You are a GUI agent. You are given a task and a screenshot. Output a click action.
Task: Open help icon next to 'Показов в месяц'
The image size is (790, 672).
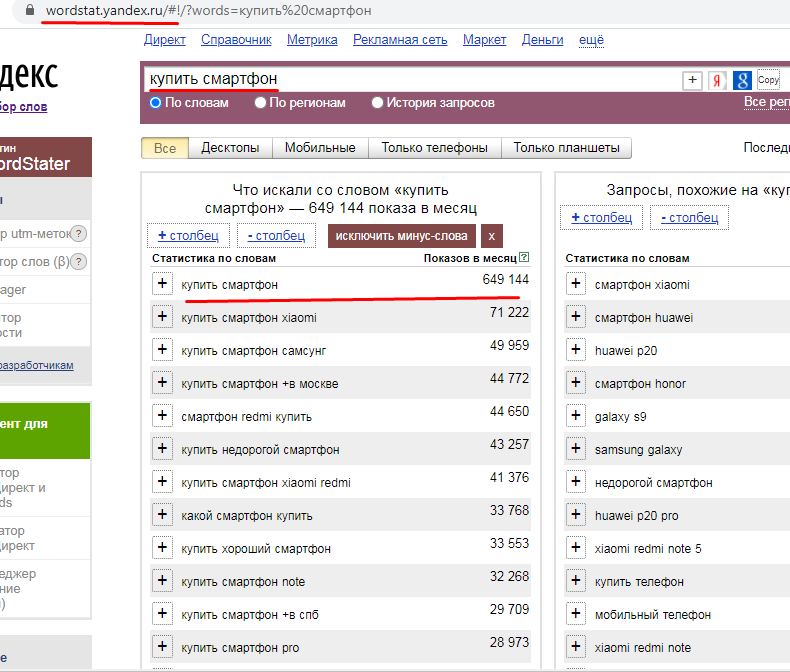[x=524, y=257]
